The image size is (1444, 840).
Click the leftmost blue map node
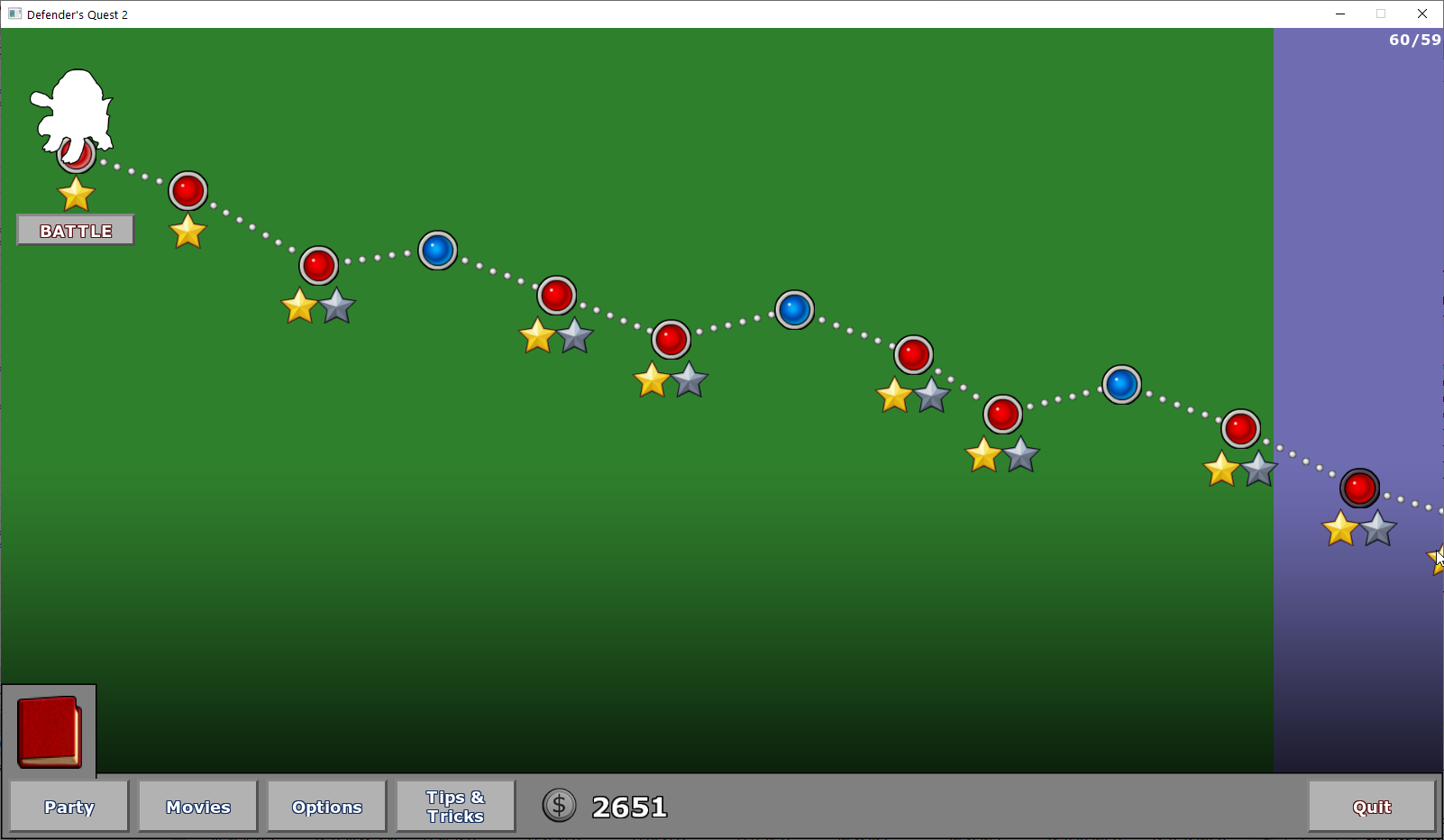438,251
